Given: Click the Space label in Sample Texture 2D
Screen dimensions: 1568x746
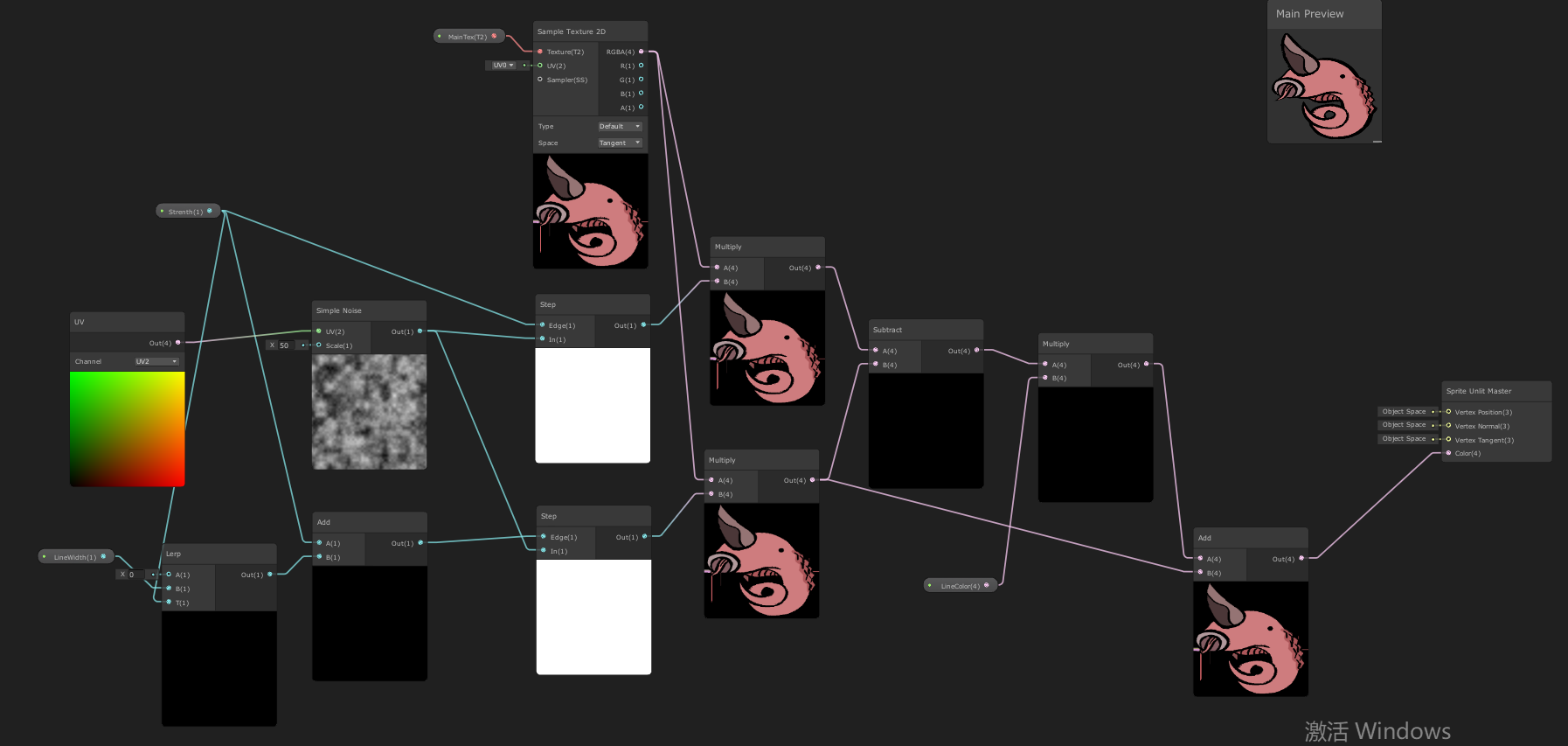Looking at the screenshot, I should pos(548,143).
